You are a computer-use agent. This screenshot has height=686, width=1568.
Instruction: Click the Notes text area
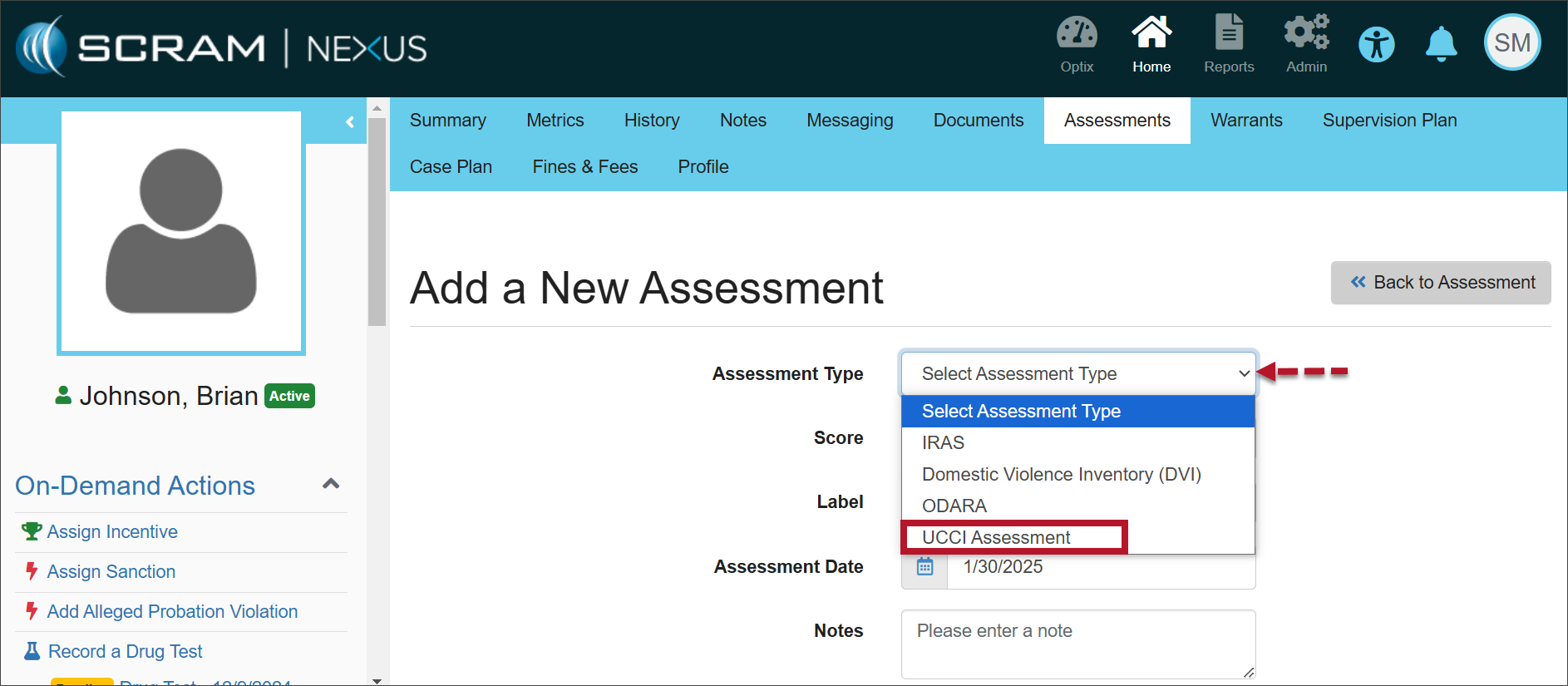pyautogui.click(x=1077, y=644)
